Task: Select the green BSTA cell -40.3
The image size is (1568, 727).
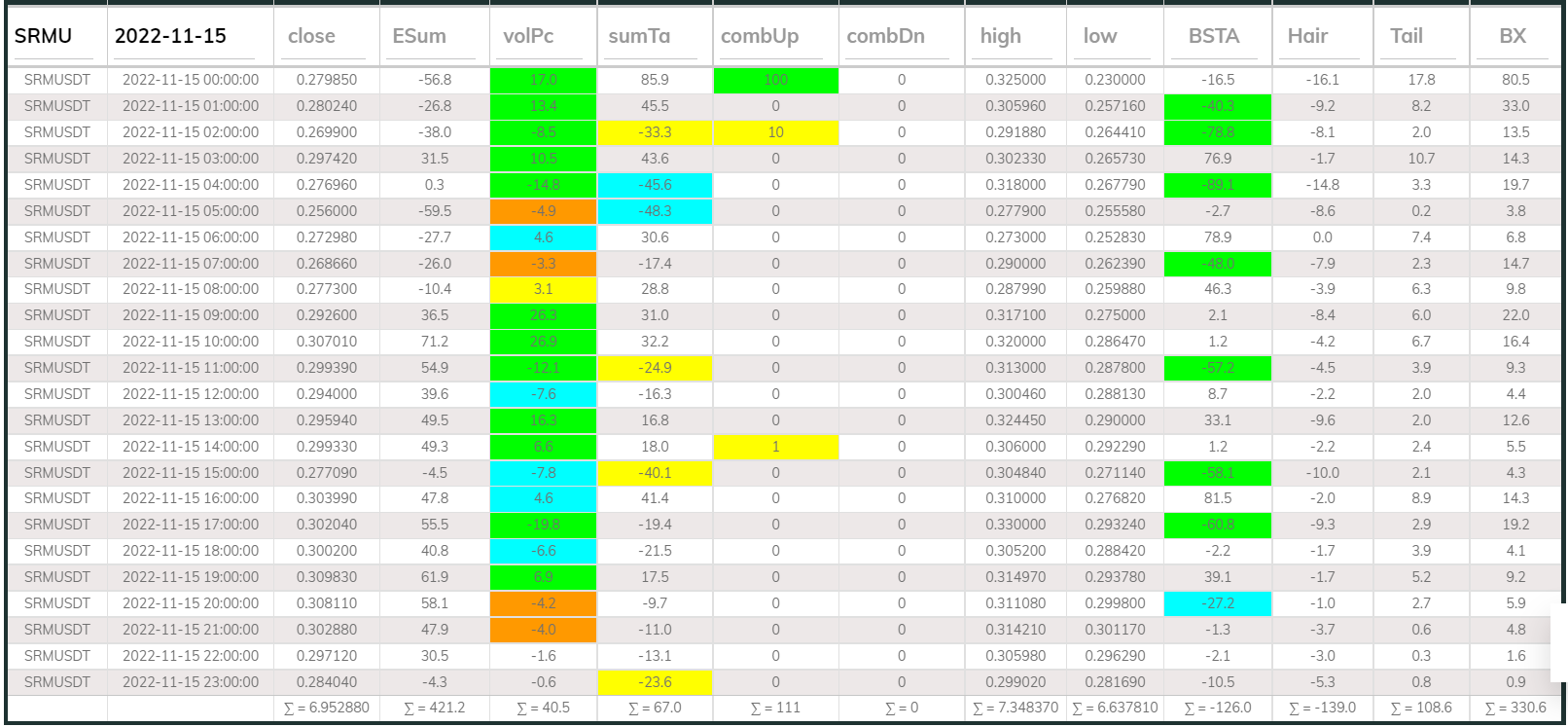Action: (x=1218, y=106)
